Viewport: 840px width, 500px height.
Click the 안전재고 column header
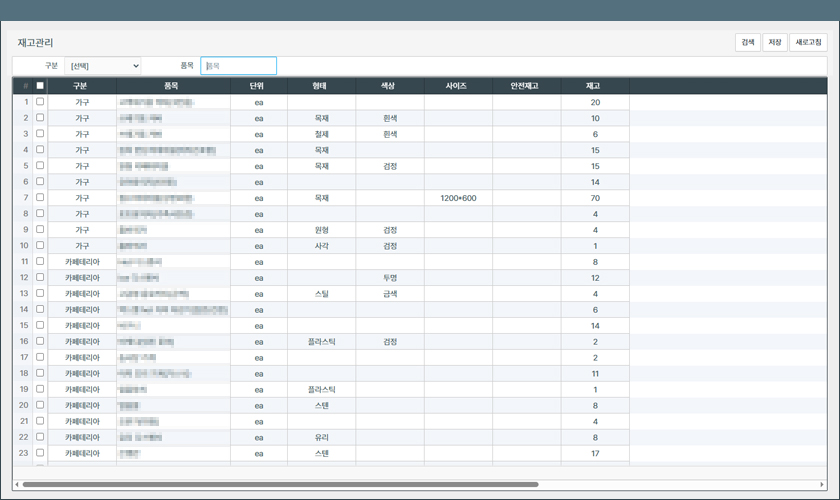[525, 86]
